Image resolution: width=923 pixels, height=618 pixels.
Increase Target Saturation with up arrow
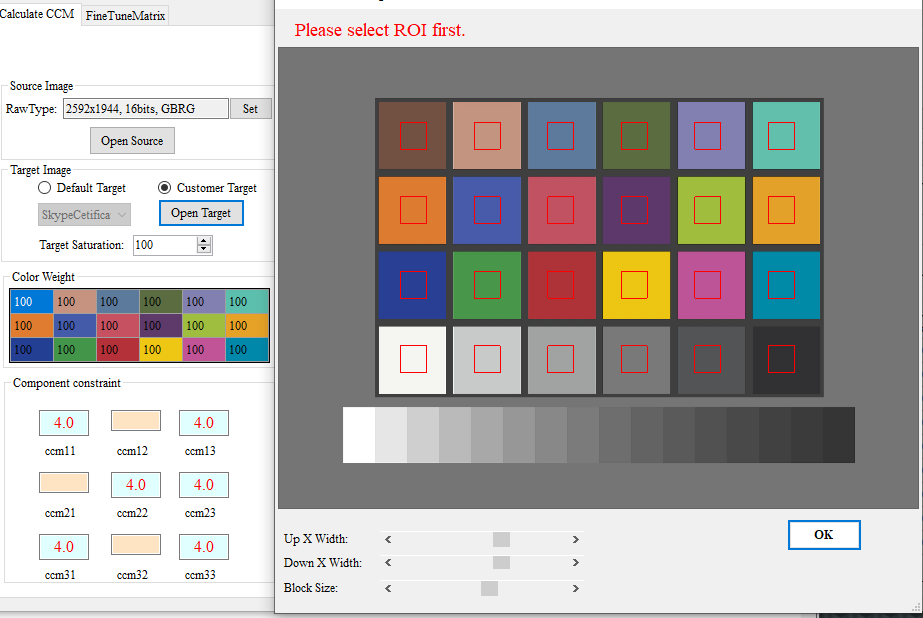tap(204, 241)
